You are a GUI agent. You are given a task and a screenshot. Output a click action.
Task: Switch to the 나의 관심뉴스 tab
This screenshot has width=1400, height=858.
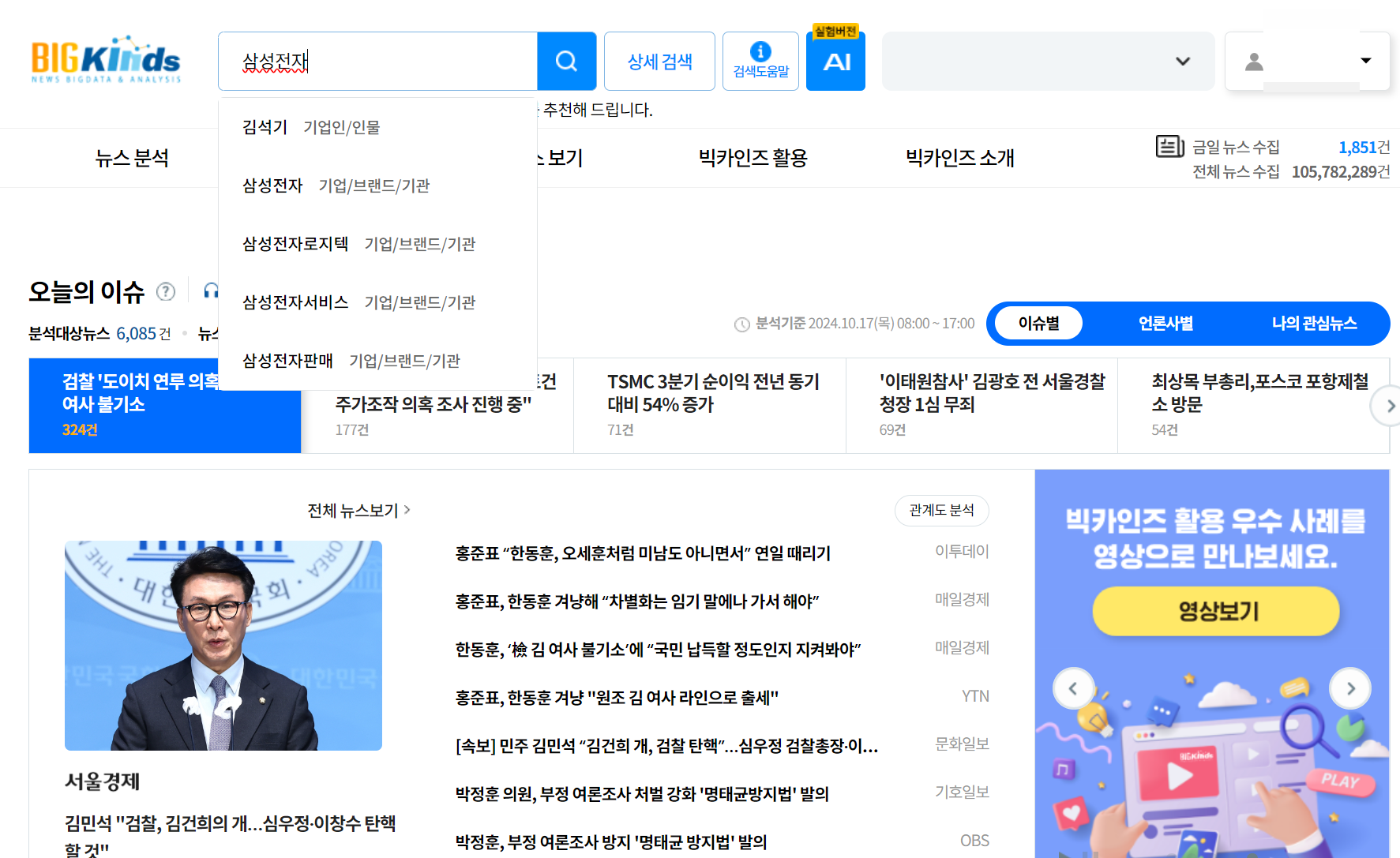pos(1314,324)
